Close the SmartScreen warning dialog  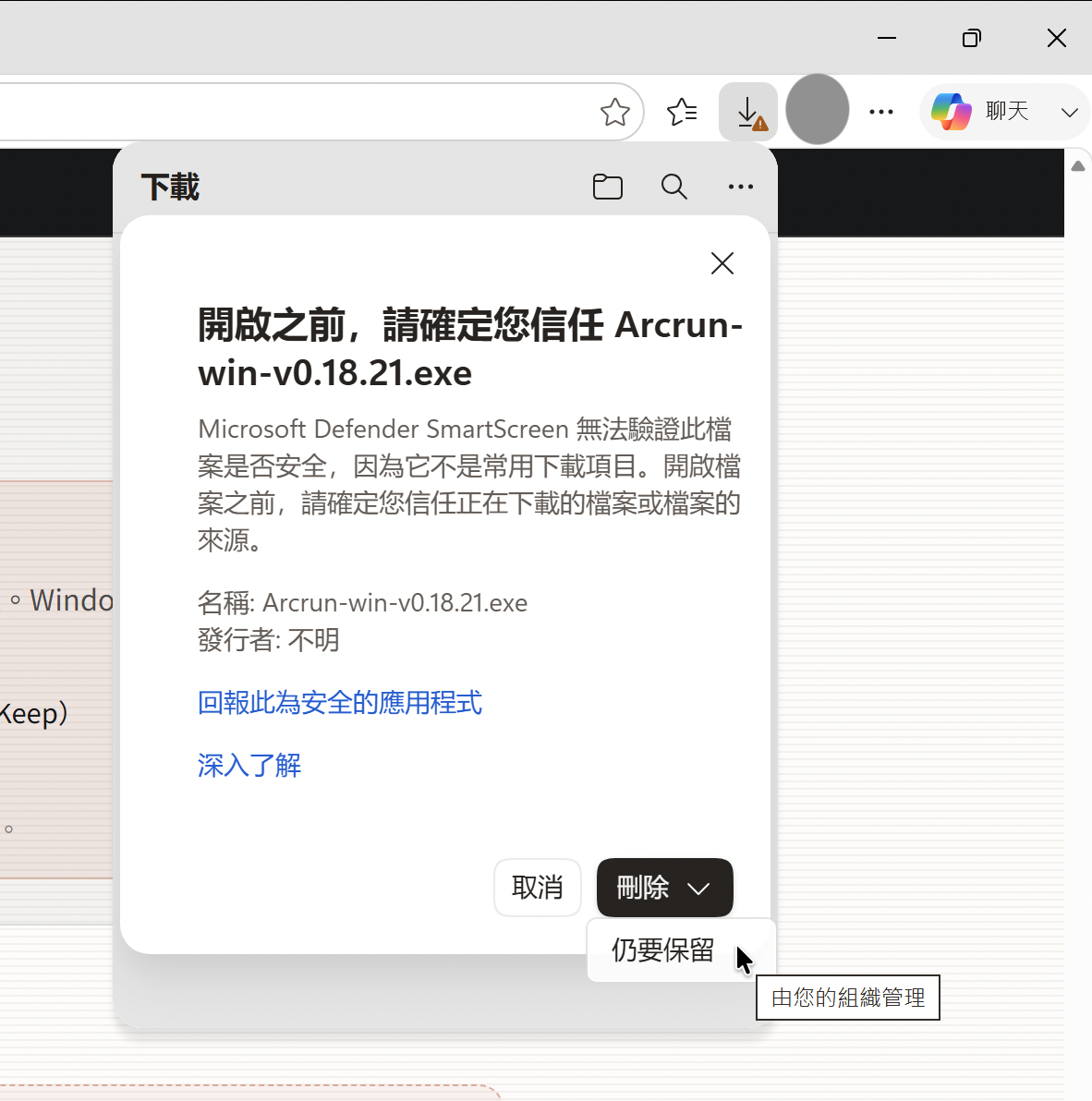pos(722,264)
